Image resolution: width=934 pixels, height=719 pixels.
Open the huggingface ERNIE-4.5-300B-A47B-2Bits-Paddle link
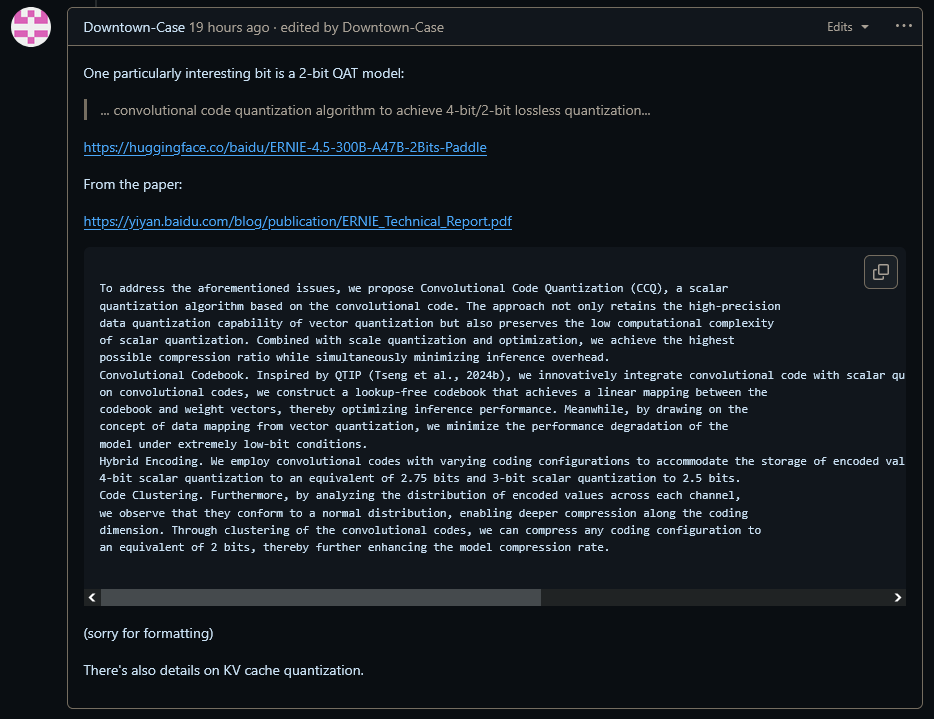click(285, 147)
